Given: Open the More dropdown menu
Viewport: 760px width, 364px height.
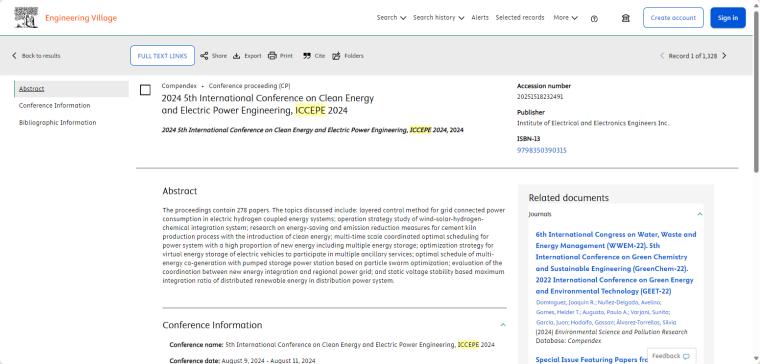Looking at the screenshot, I should click(566, 17).
